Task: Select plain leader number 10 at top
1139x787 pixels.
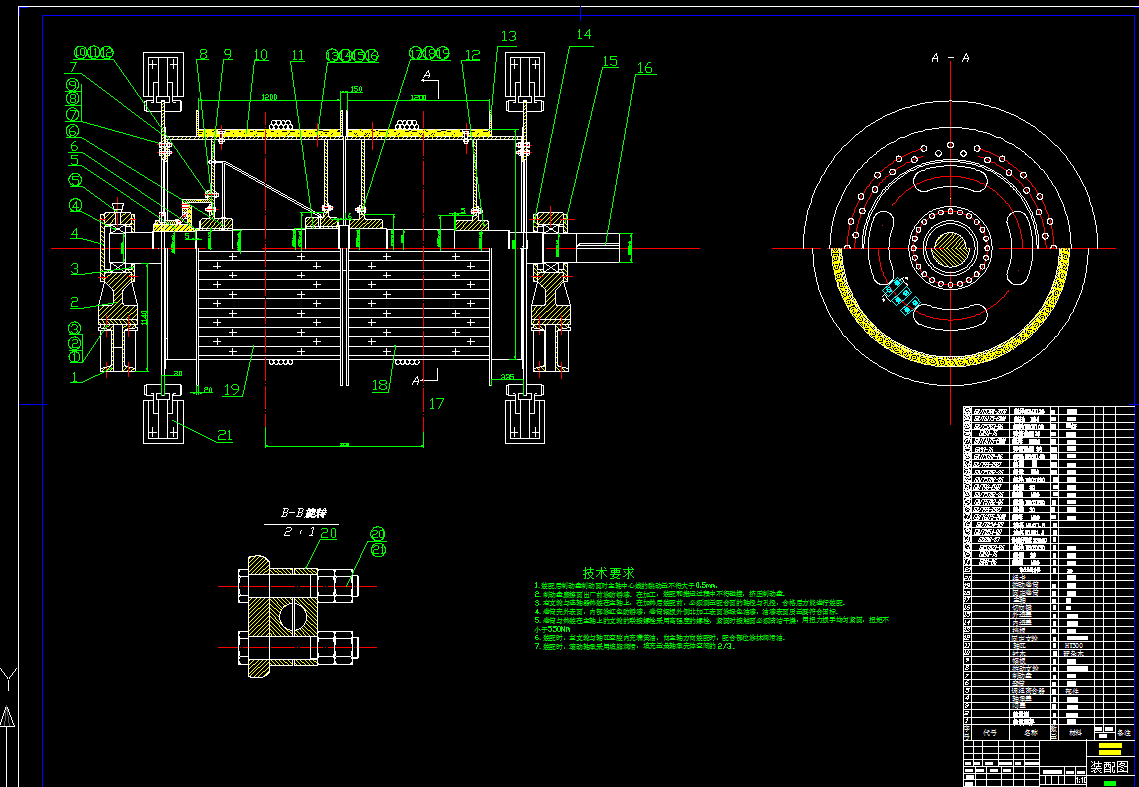Action: (x=261, y=55)
